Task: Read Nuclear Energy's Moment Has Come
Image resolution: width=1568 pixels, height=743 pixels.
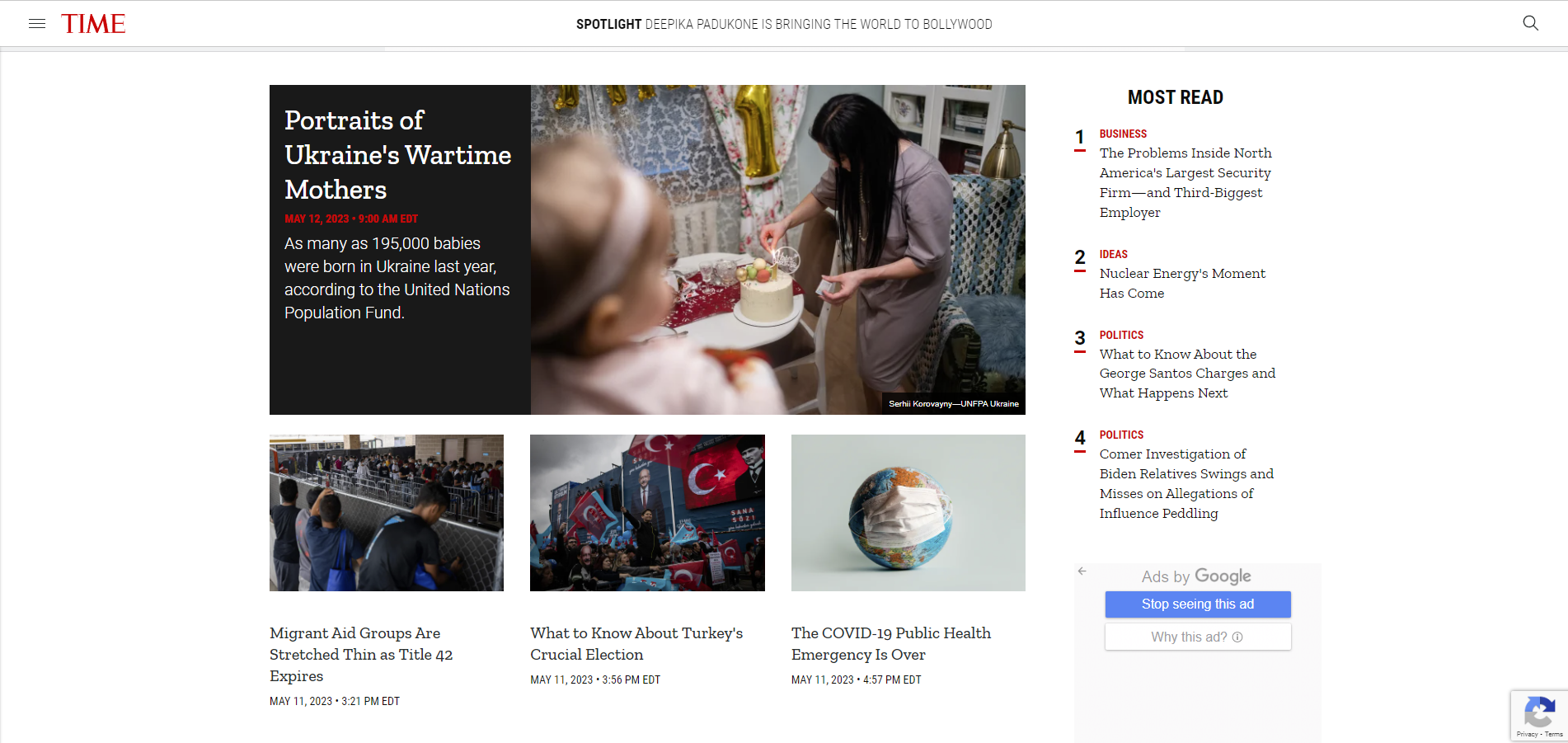Action: click(1182, 283)
